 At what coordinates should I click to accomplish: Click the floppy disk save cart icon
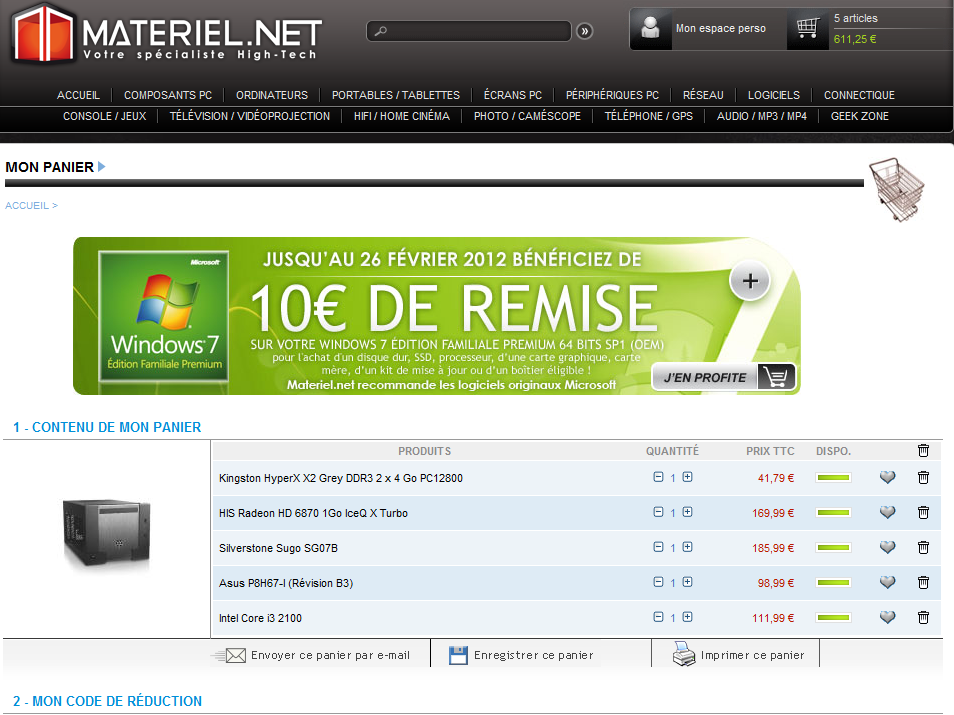(459, 655)
